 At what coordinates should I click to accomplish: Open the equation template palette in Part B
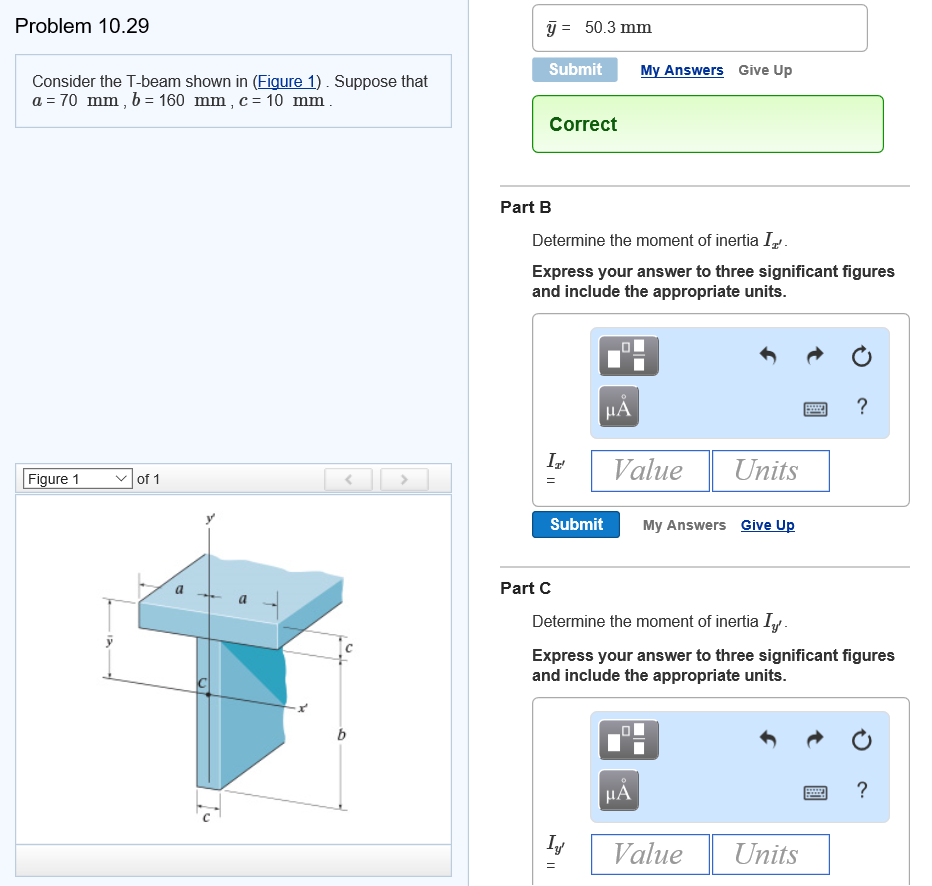click(627, 355)
